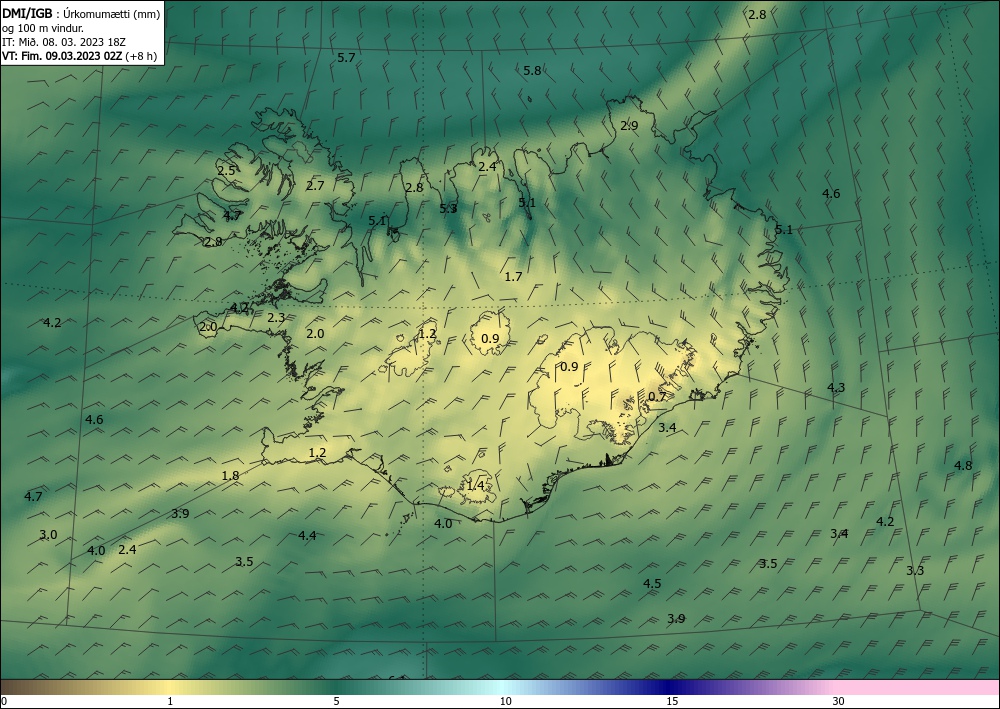Click the 4.5 value over the southern ocean

tap(652, 583)
